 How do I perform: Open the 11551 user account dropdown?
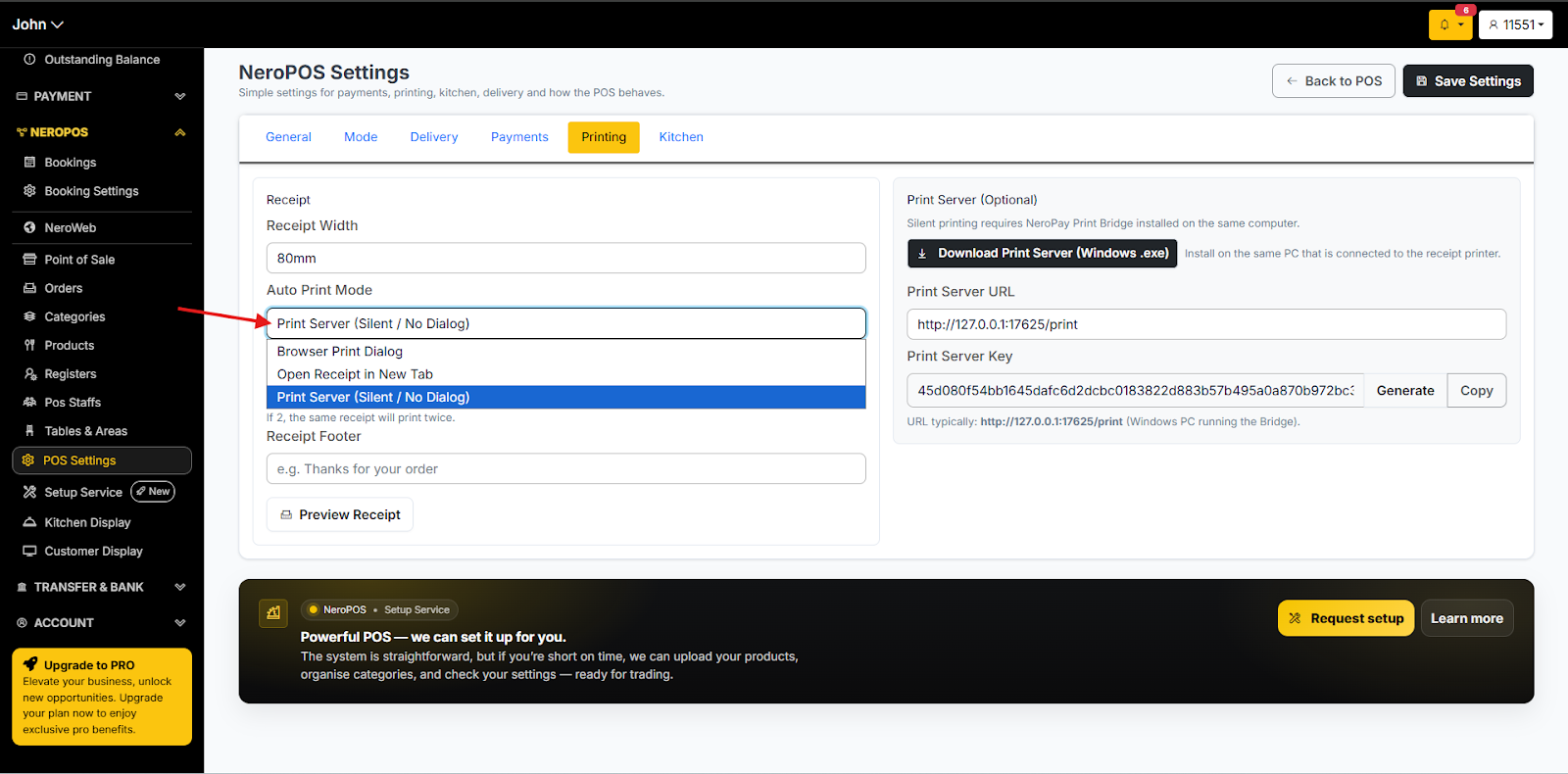pos(1515,24)
